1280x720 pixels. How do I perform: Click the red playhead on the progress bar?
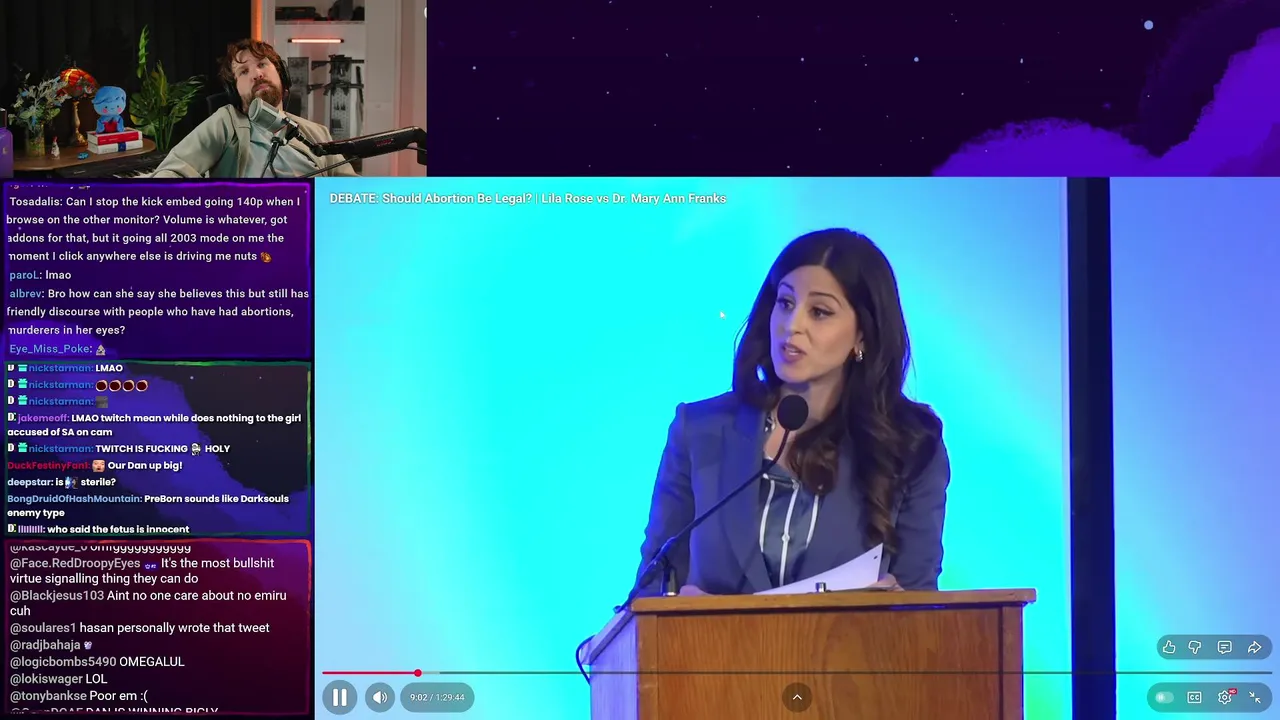(x=417, y=673)
